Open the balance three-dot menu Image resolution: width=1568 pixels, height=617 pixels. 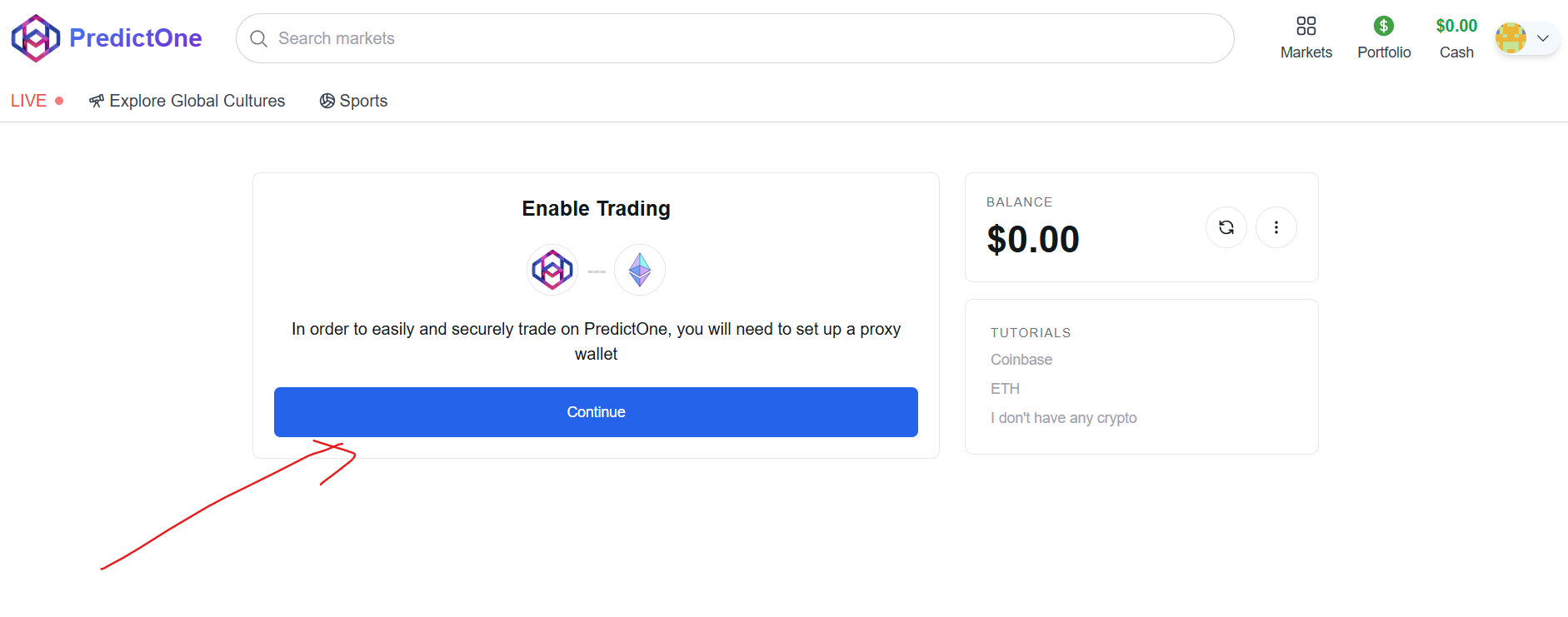pos(1276,227)
